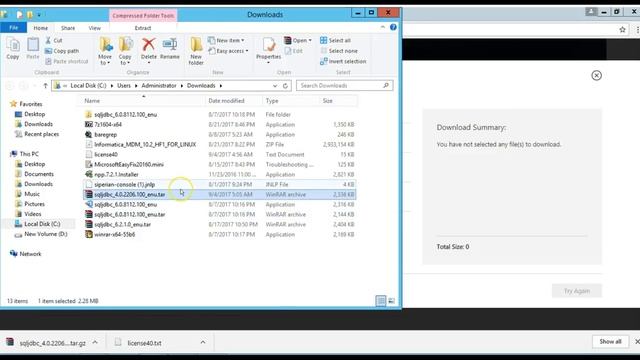Collapse the ribbon with the chevron arrow

(x=382, y=27)
